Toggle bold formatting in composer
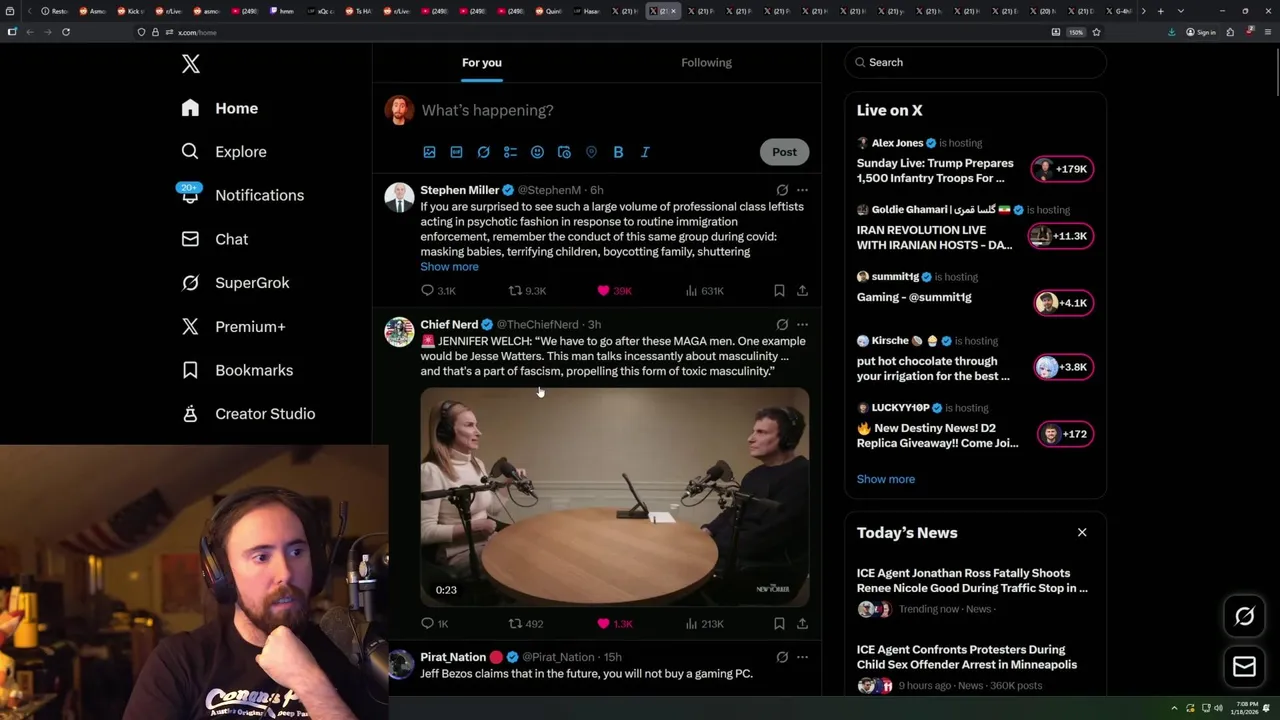Image resolution: width=1280 pixels, height=720 pixels. click(618, 152)
